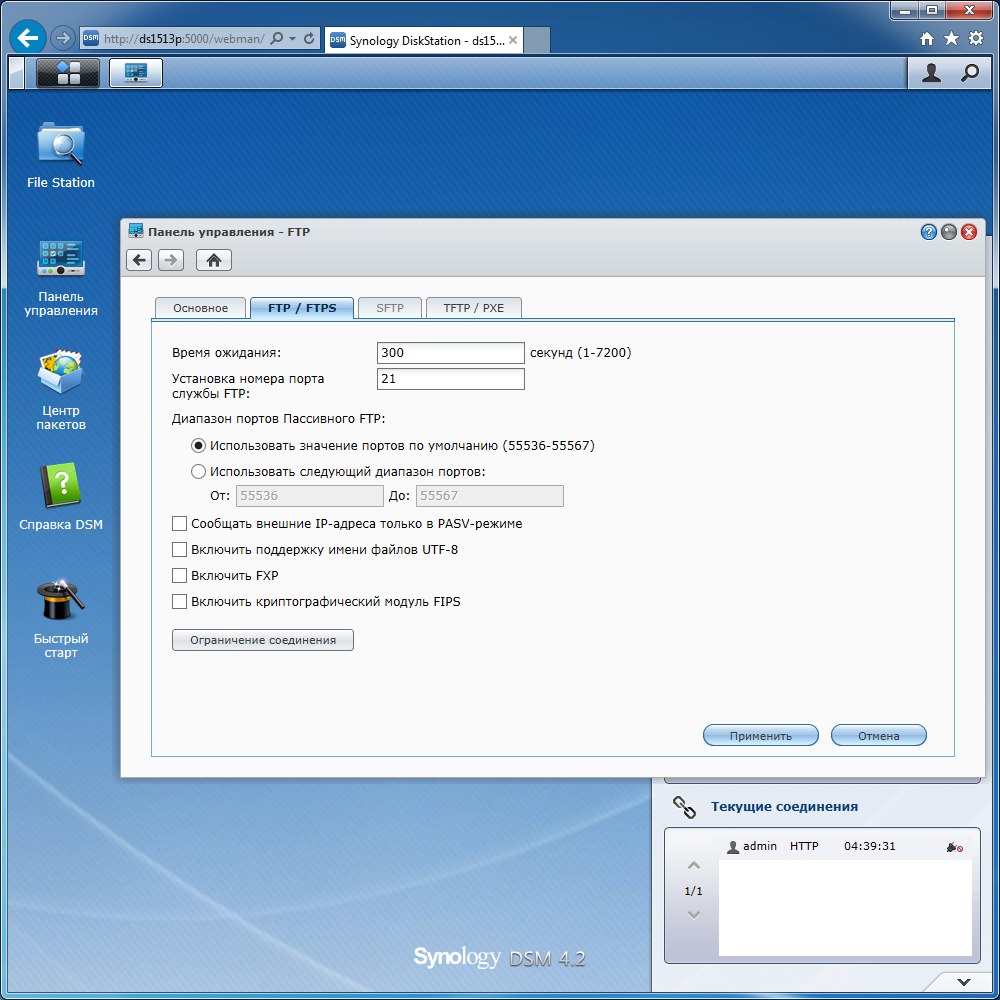The image size is (1000, 1000).
Task: Go forward in Control Panel window
Action: tap(171, 260)
